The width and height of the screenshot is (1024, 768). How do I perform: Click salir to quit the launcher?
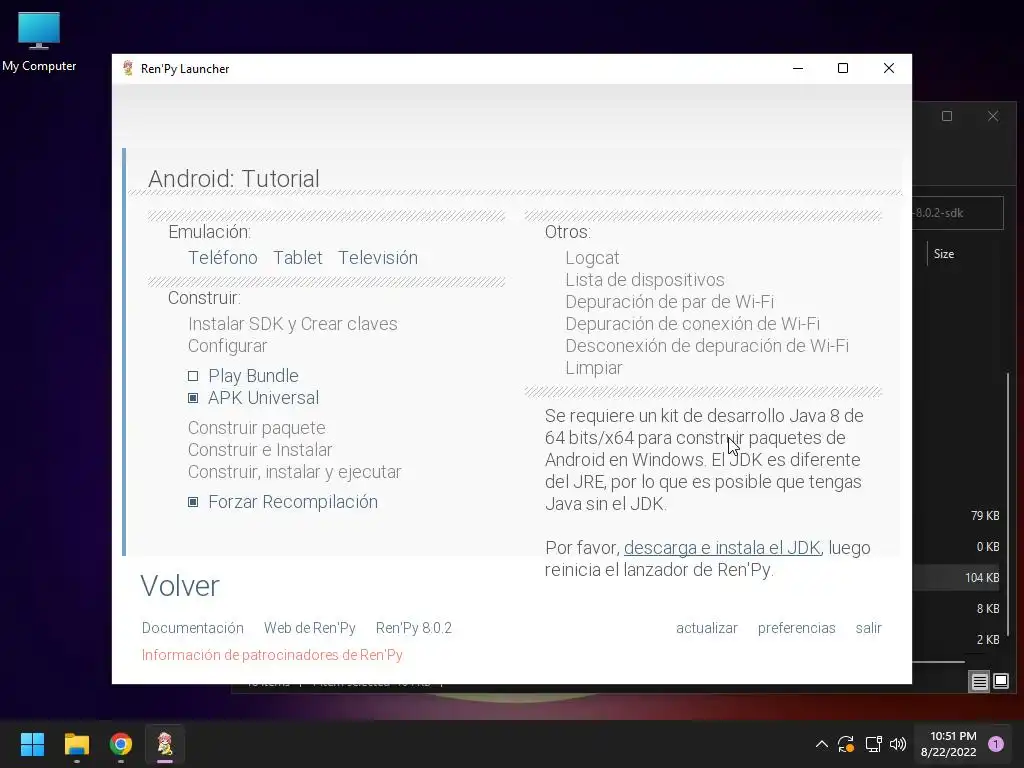868,628
